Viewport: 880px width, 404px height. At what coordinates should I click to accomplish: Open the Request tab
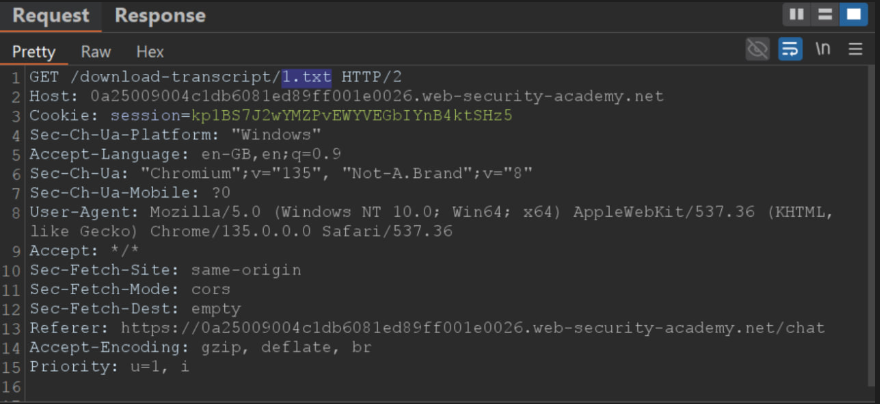click(x=51, y=16)
